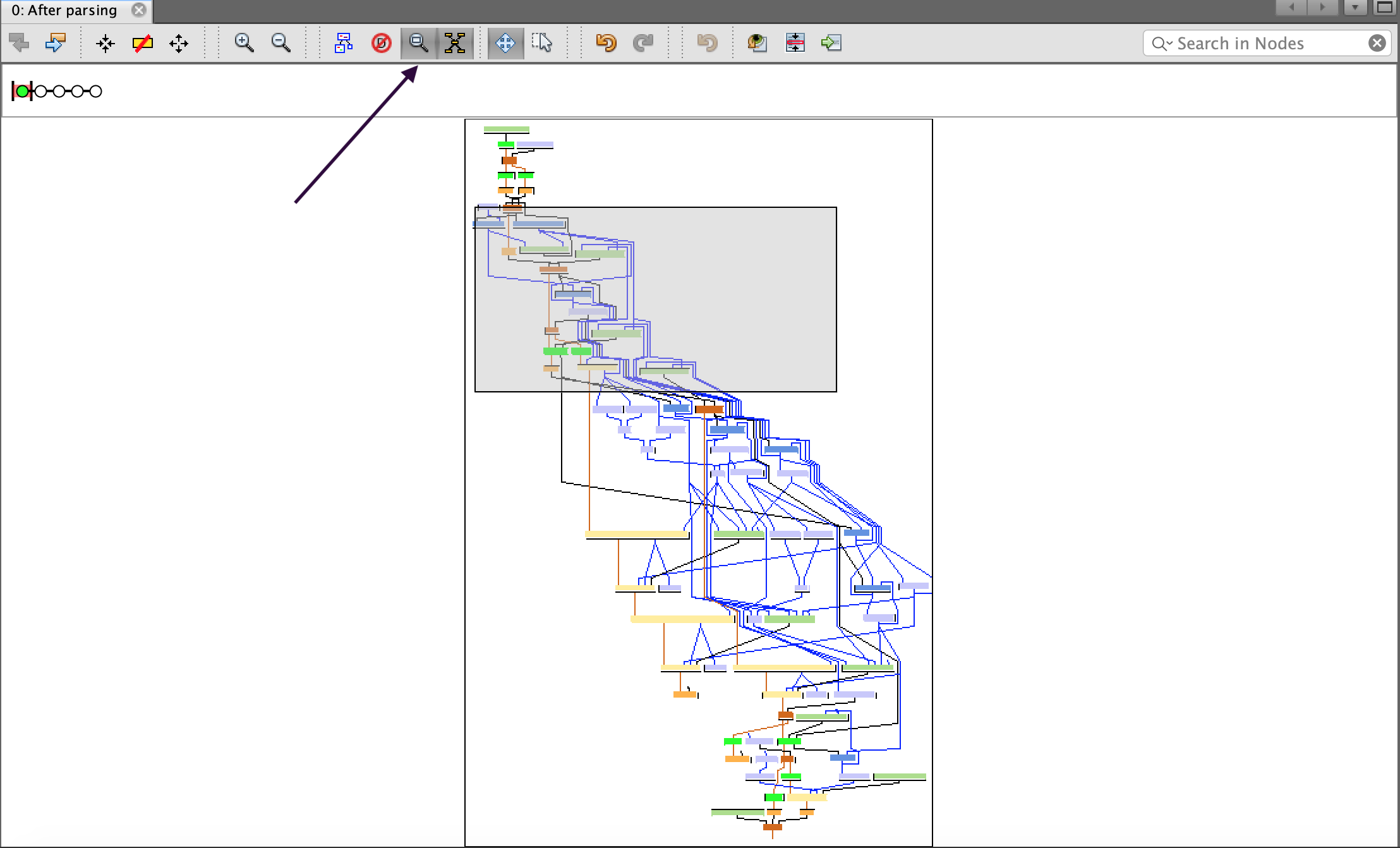Image resolution: width=1400 pixels, height=848 pixels.
Task: Click the Show All four-arrows-outward icon
Action: (179, 43)
